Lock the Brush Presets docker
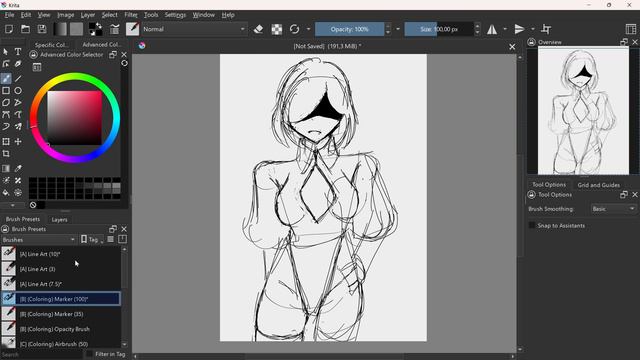Image resolution: width=640 pixels, height=360 pixels. click(5, 229)
